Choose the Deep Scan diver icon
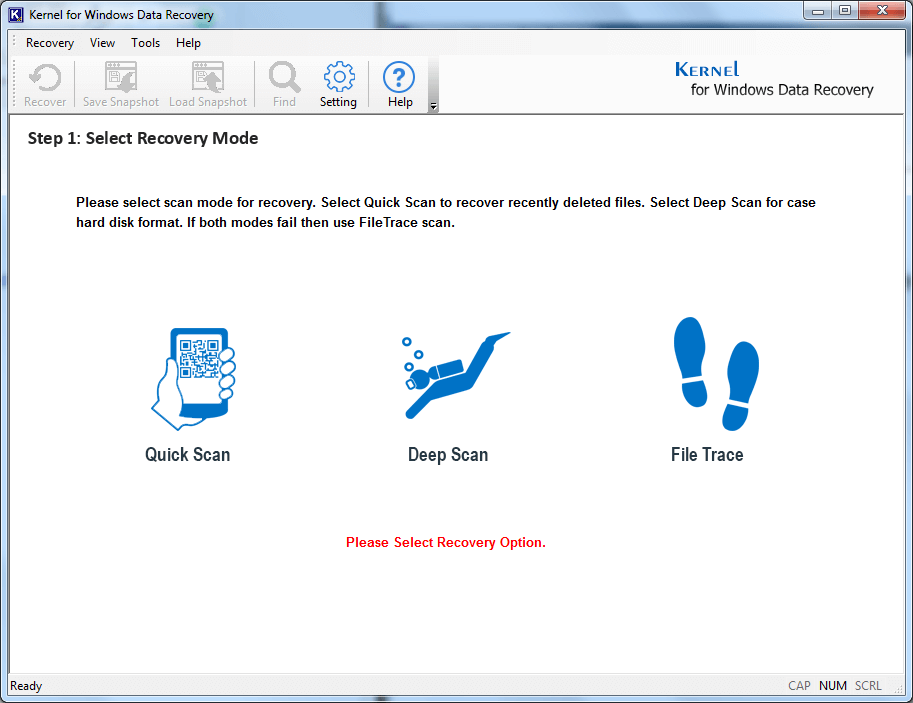 click(456, 375)
